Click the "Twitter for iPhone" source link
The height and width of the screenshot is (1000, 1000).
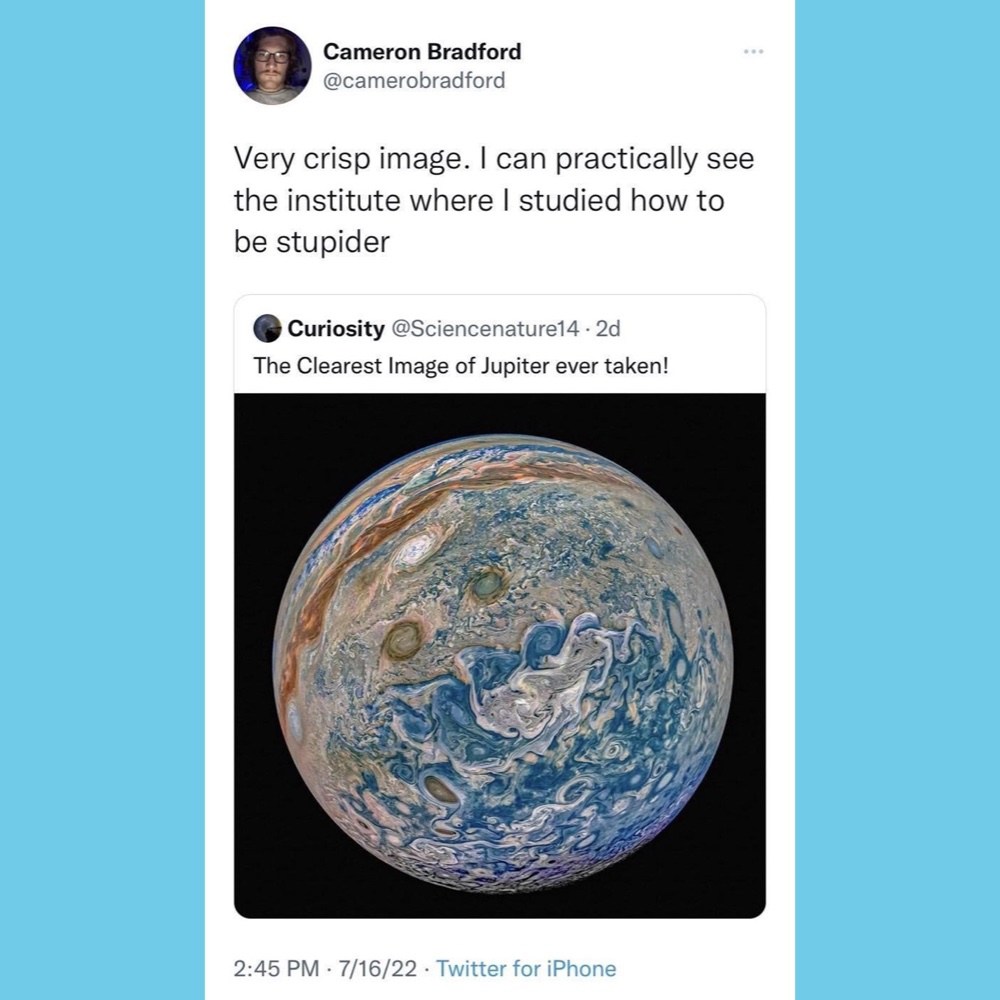click(526, 968)
